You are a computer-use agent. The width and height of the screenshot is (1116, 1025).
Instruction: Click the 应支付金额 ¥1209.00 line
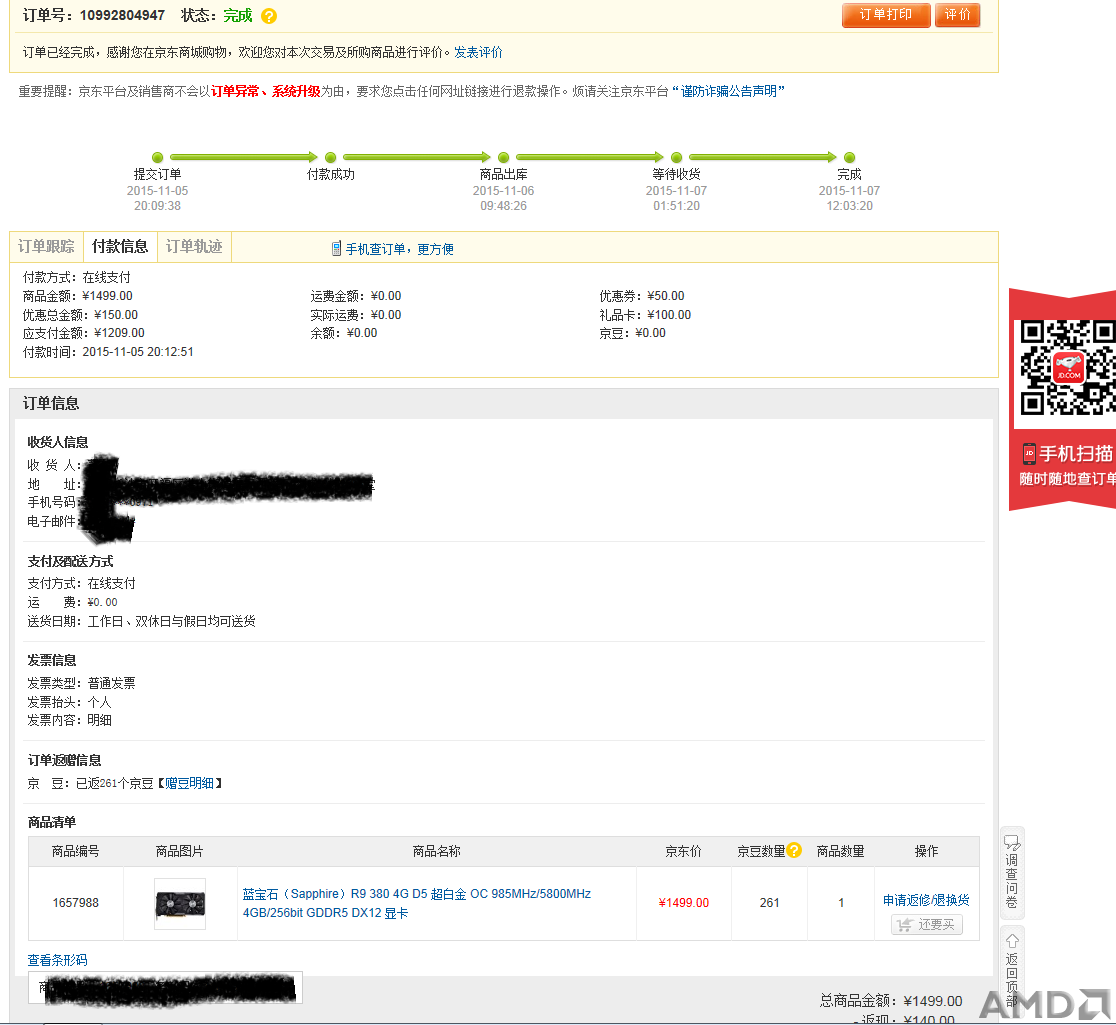click(x=83, y=333)
